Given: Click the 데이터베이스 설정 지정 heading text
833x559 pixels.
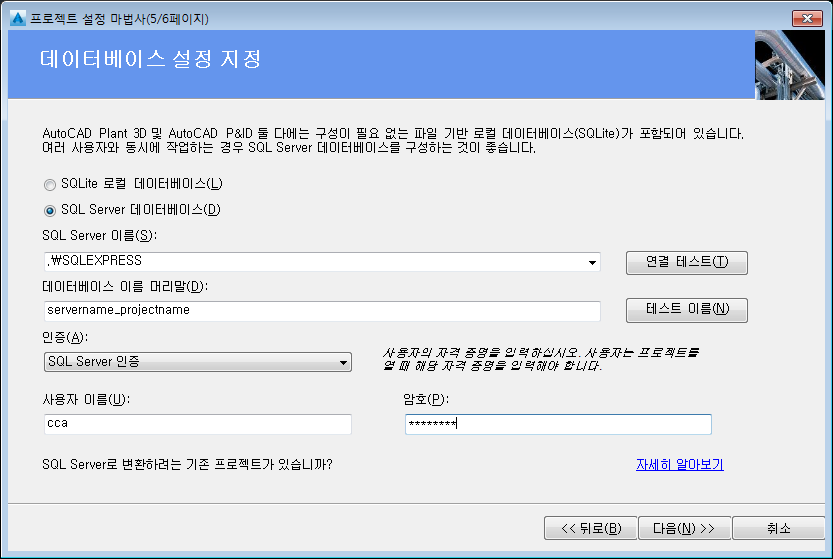Looking at the screenshot, I should coord(150,59).
